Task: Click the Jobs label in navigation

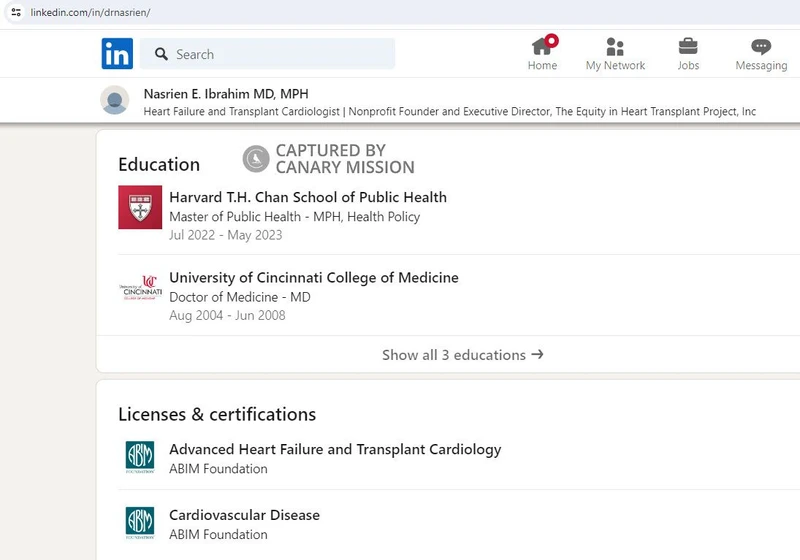Action: [x=688, y=65]
